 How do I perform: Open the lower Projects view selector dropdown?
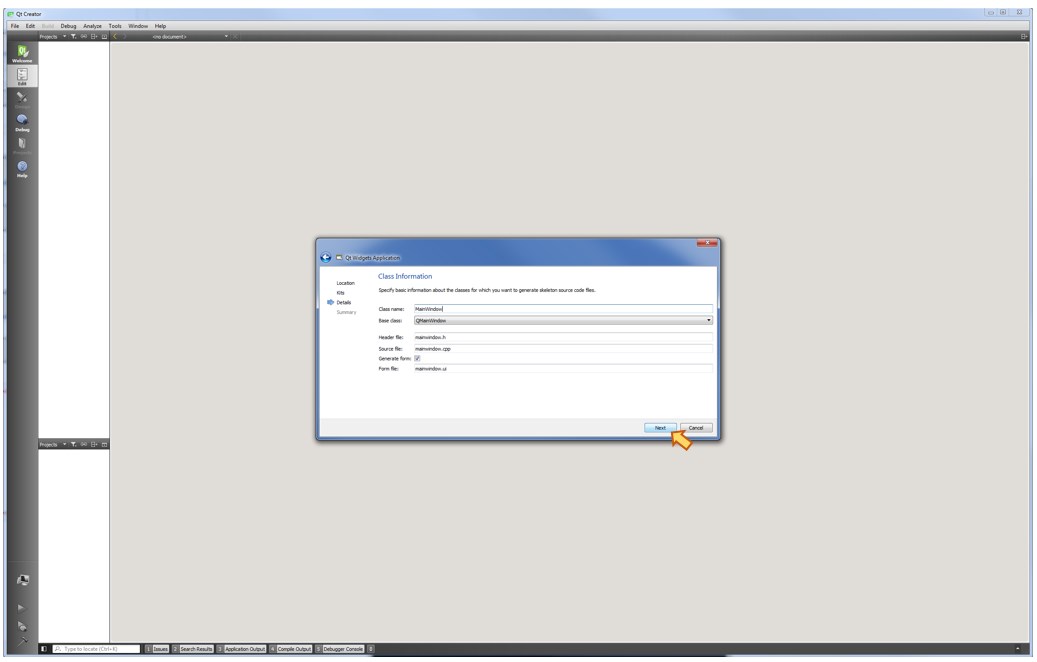tap(53, 444)
